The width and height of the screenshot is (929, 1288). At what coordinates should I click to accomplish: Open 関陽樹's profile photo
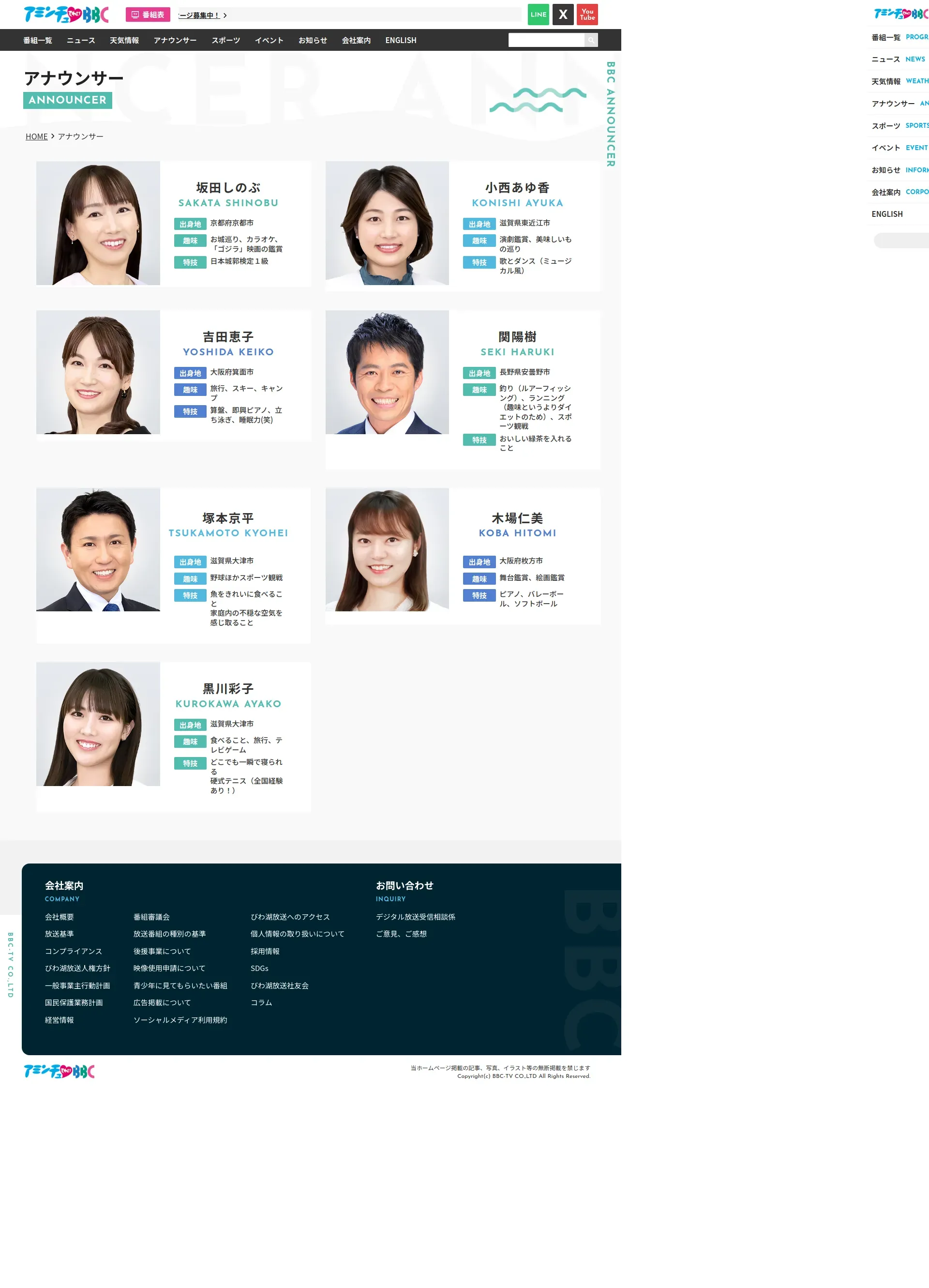387,373
